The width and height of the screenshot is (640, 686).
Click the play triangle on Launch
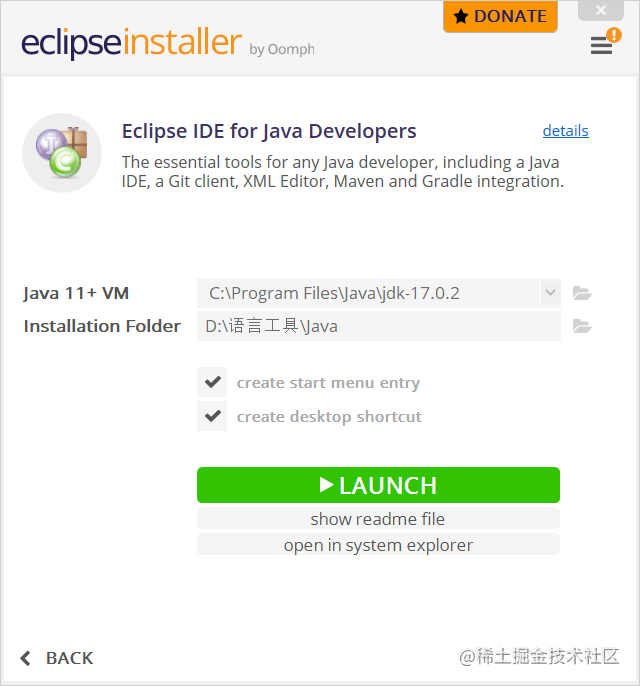(326, 485)
